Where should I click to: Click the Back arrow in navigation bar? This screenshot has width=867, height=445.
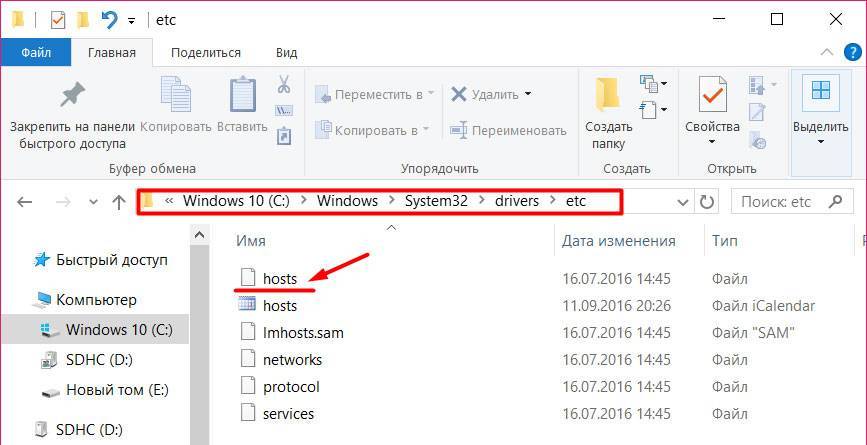(x=24, y=202)
